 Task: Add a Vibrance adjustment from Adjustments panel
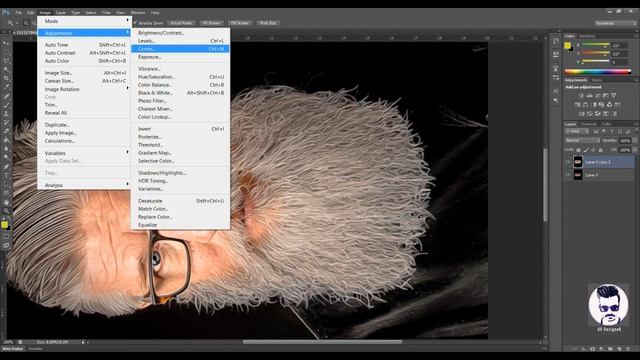pos(614,96)
